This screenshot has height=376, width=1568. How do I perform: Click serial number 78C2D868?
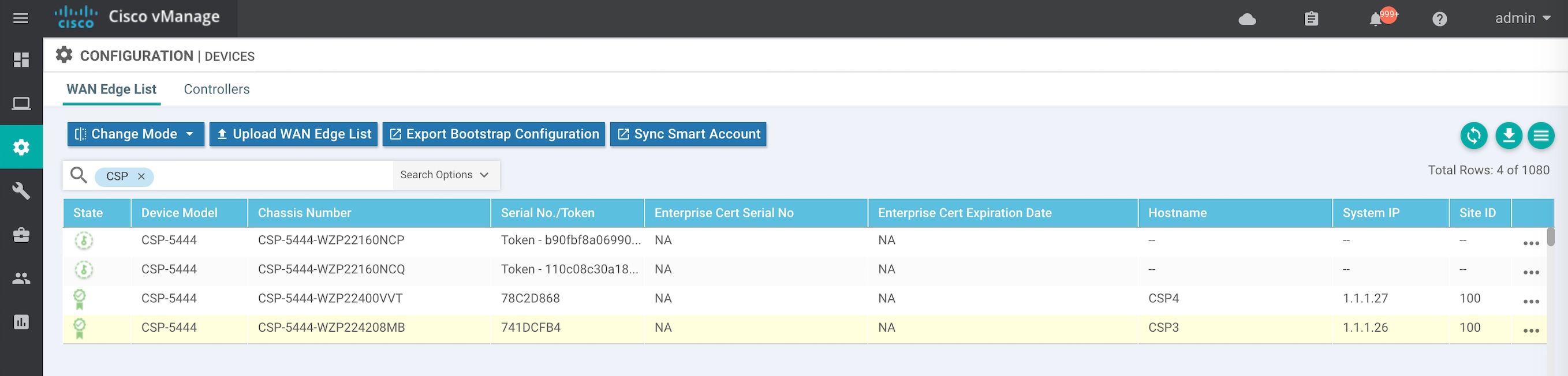click(x=530, y=299)
